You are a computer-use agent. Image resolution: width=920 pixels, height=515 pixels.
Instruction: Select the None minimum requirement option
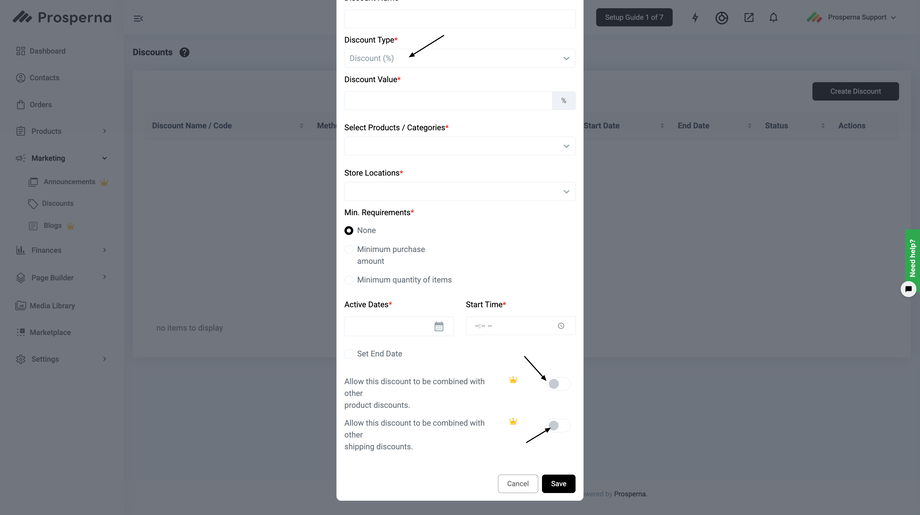pos(349,231)
